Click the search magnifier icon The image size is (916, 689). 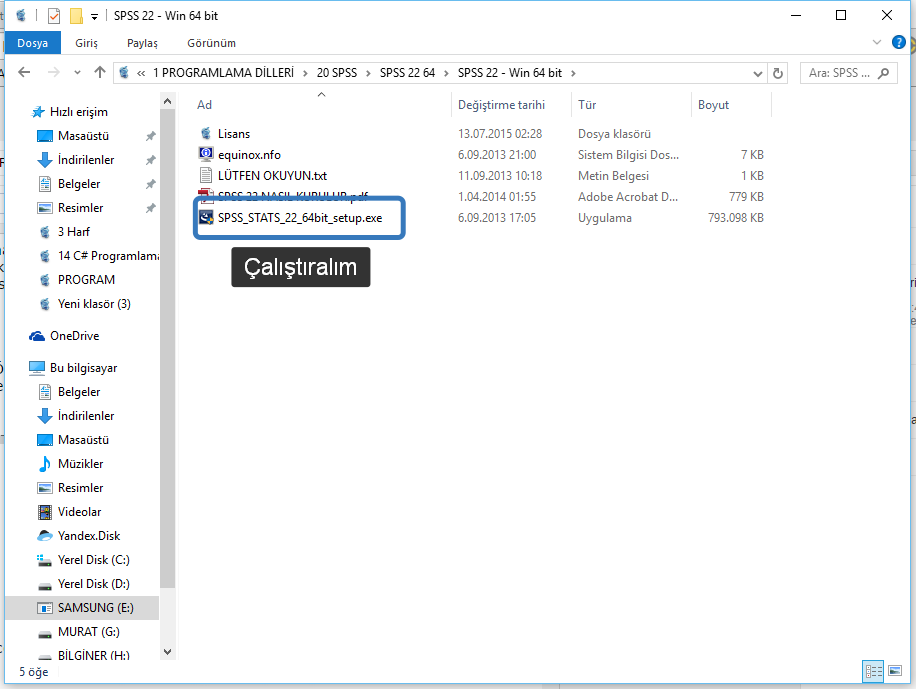point(884,73)
